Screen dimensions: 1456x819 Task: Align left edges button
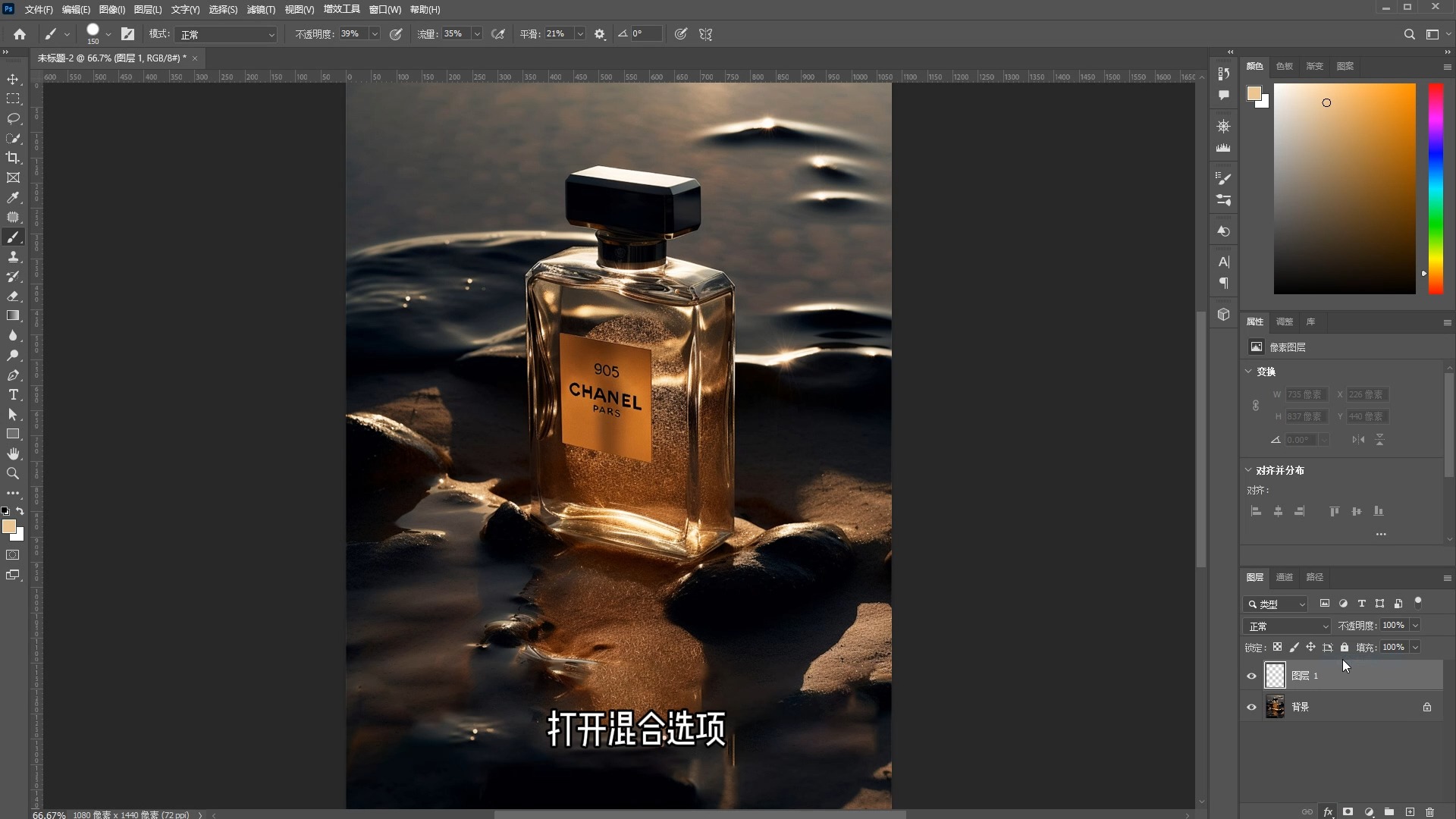click(x=1256, y=512)
